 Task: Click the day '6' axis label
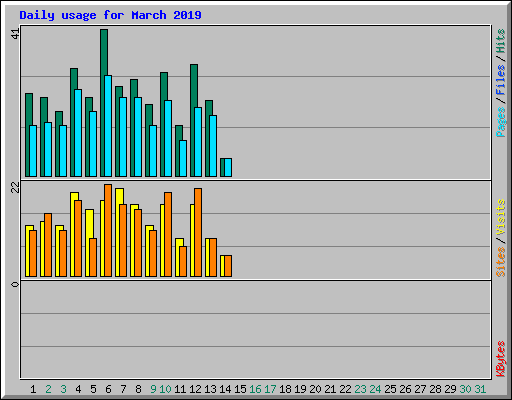click(x=108, y=389)
